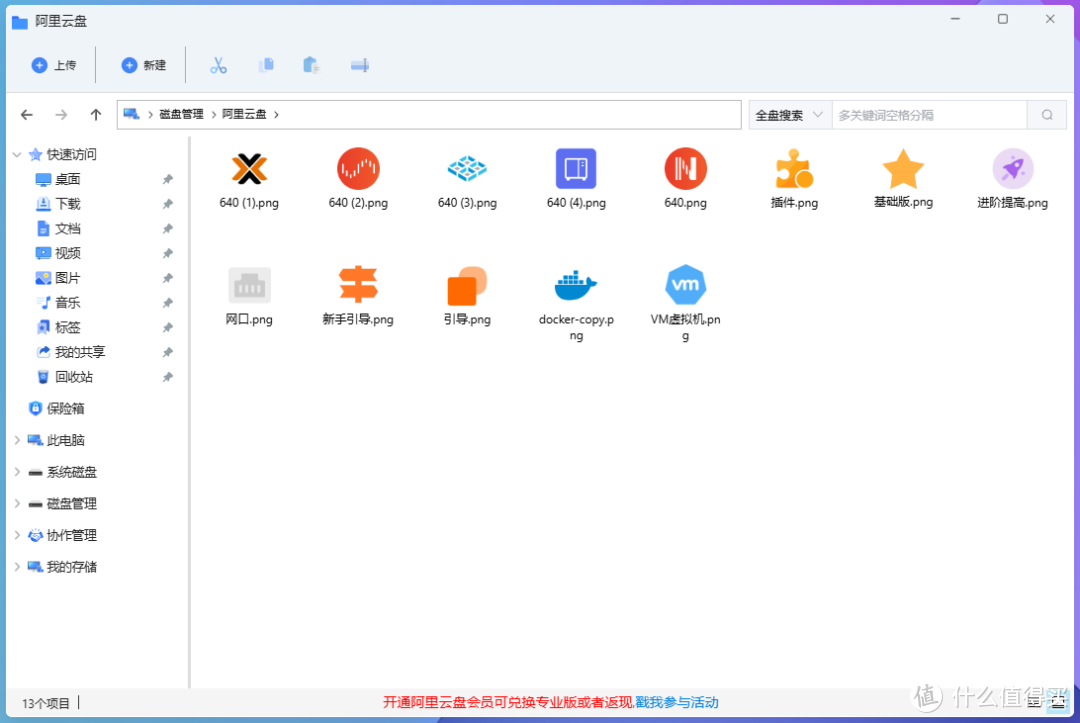Toggle the pin on 图片 sidebar entry
This screenshot has width=1080, height=723.
[167, 278]
